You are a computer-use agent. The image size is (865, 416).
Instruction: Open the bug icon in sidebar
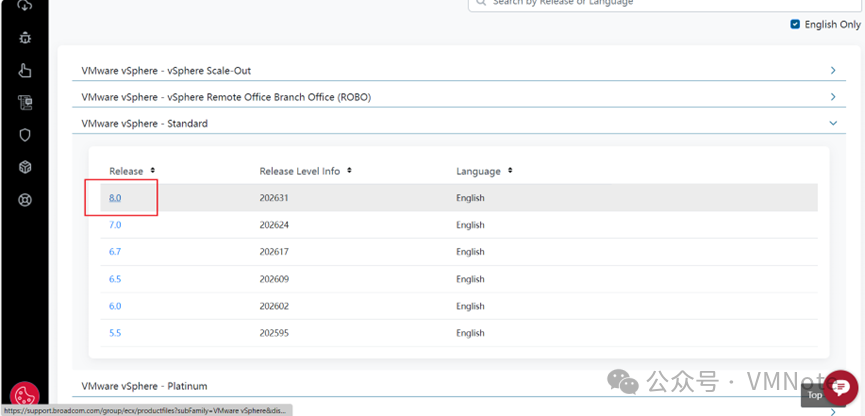click(x=25, y=38)
